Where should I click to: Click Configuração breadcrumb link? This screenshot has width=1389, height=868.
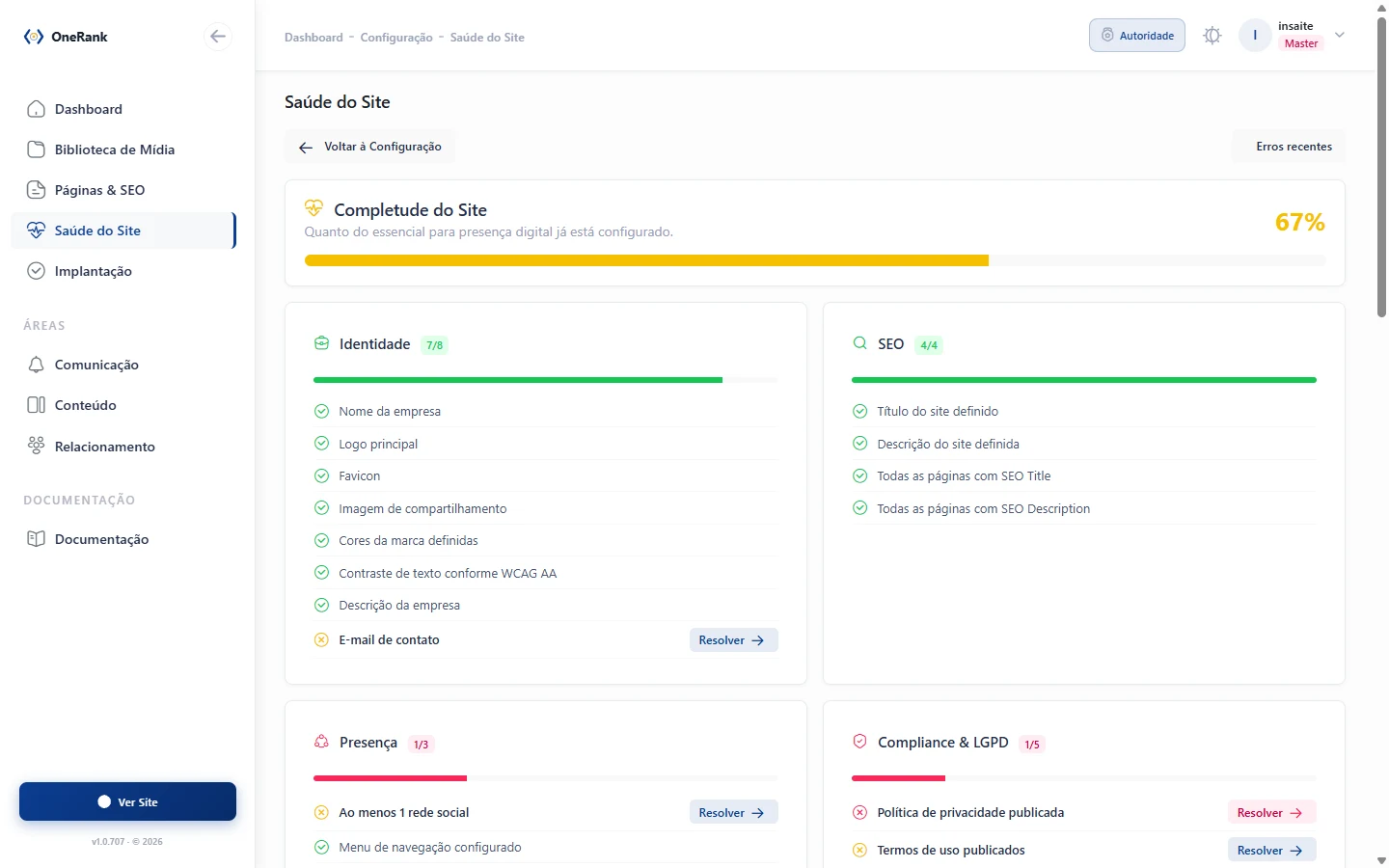(396, 38)
